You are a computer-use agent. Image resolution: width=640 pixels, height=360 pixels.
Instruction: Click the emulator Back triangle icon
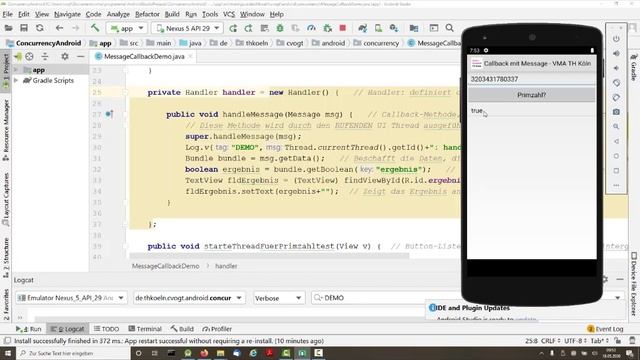pos(616,141)
